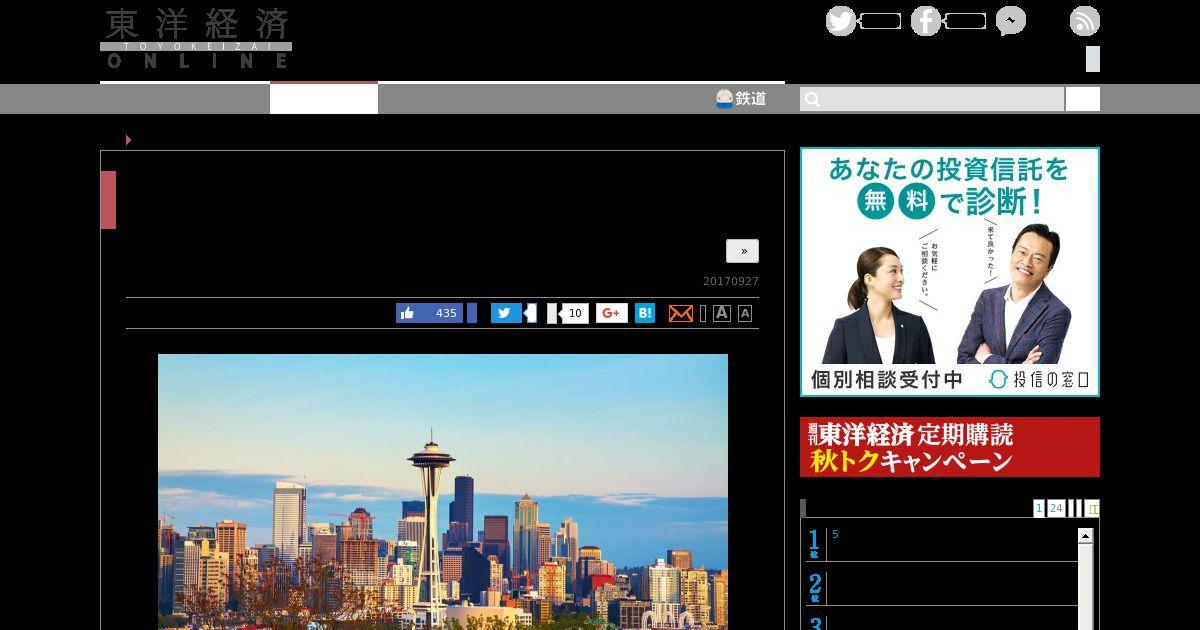Click the Twitter follower count box in header
Image resolution: width=1200 pixels, height=630 pixels.
coord(880,21)
